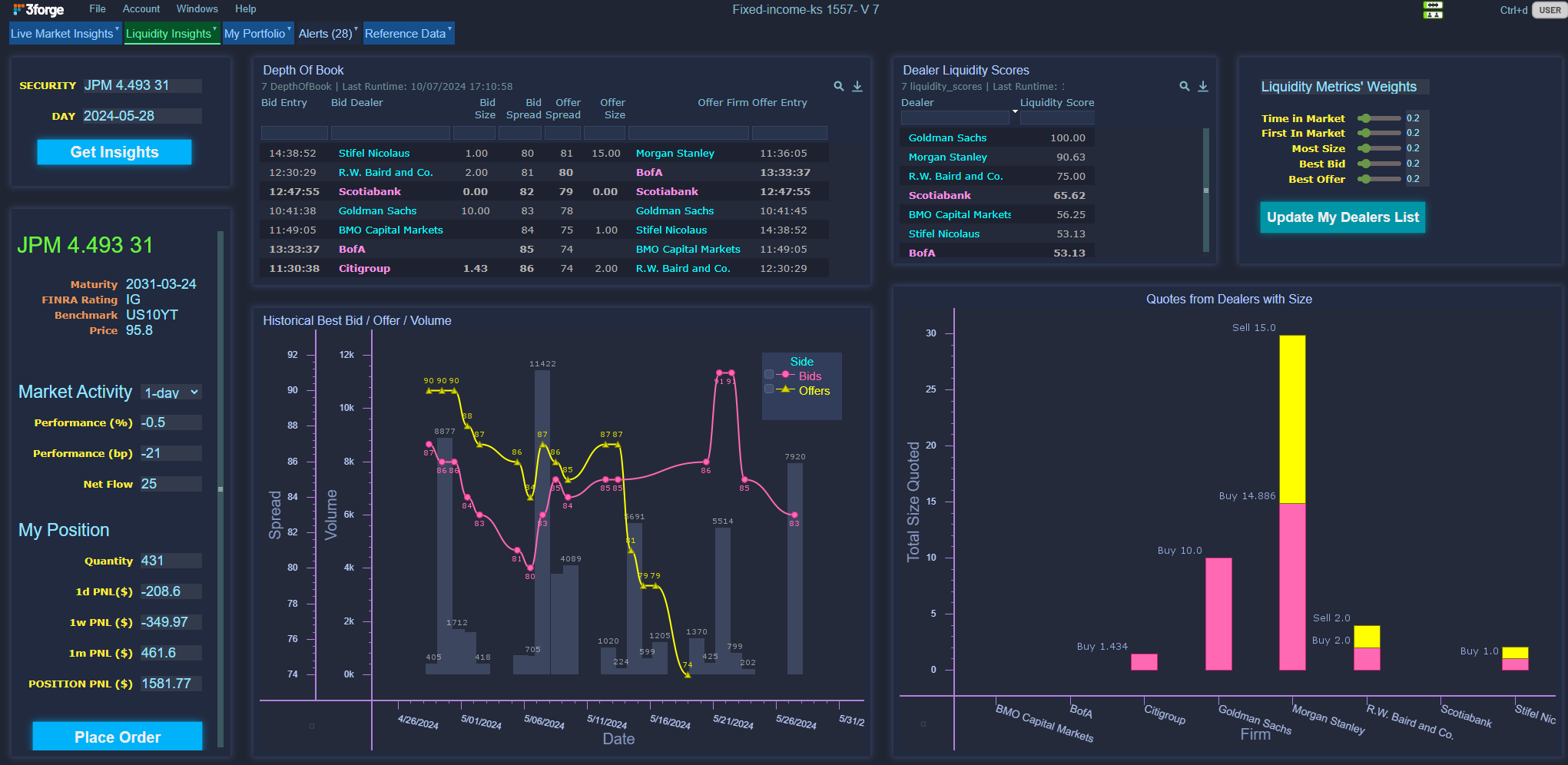Open the Account menu
This screenshot has height=765, width=1568.
pos(141,9)
